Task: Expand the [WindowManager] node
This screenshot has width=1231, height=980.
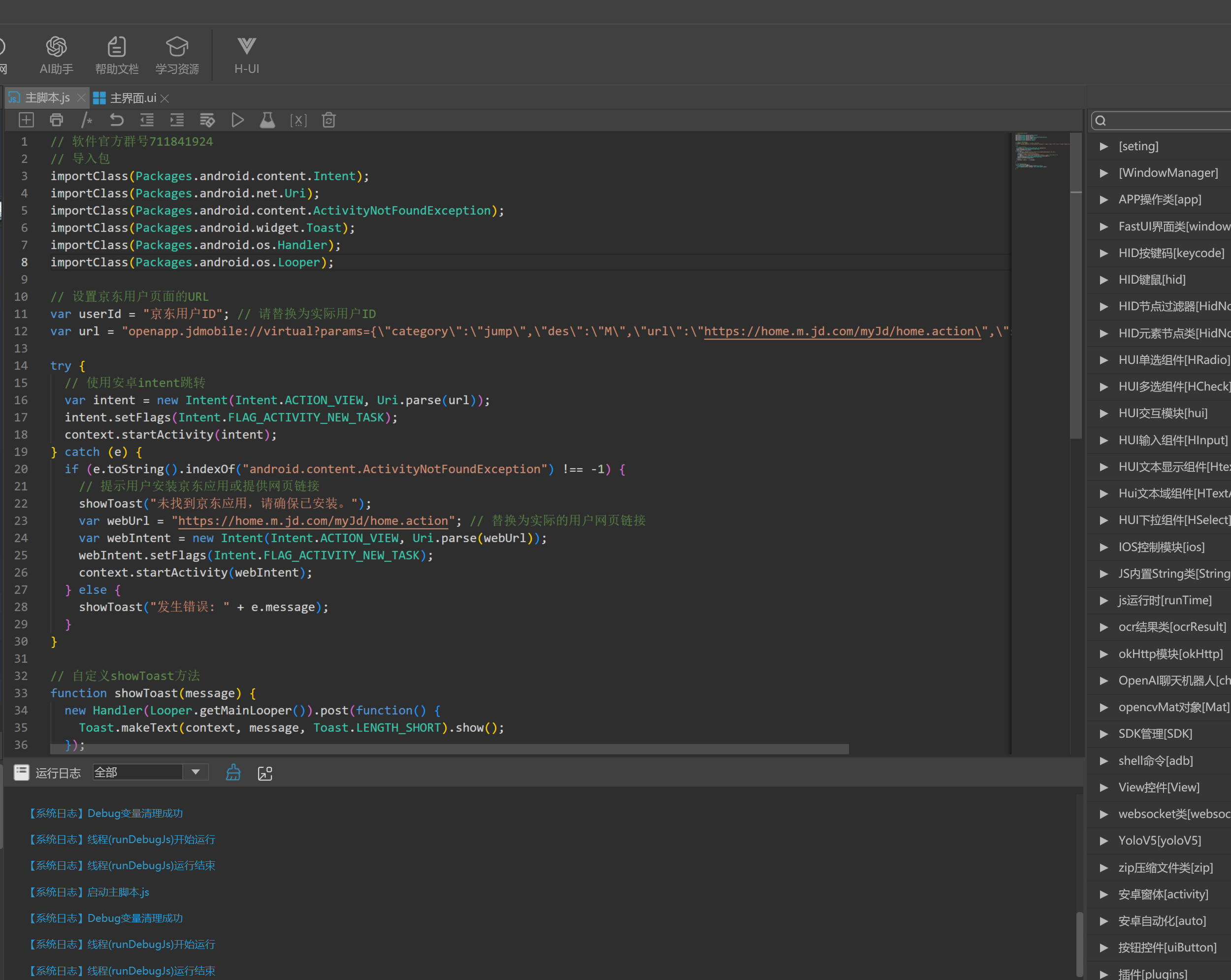Action: [1103, 173]
